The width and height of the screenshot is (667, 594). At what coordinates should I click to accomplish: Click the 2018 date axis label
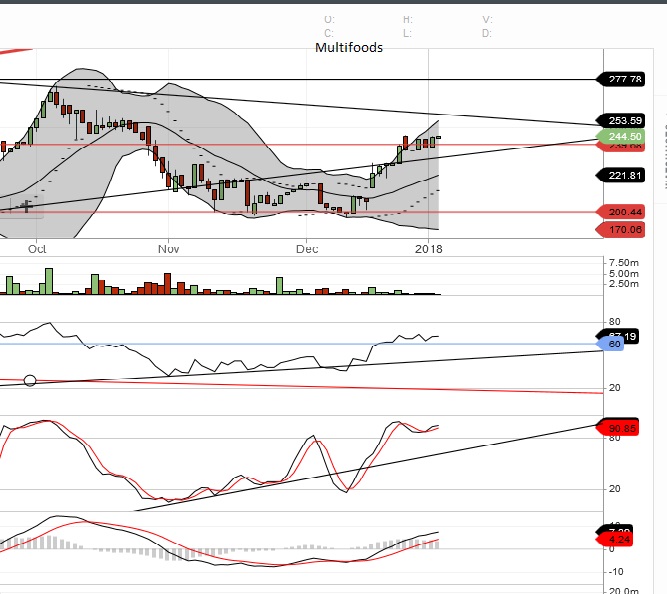[x=429, y=249]
